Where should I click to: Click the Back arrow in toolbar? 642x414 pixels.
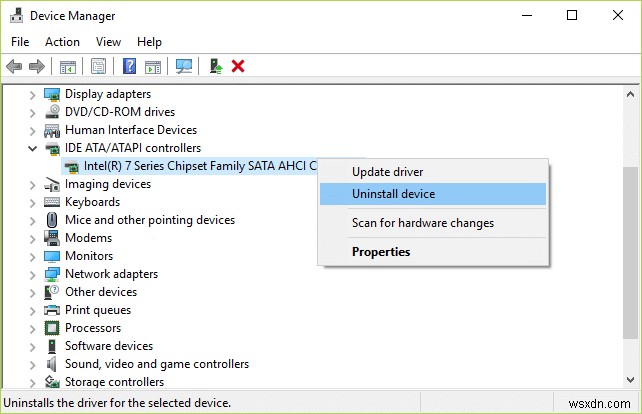(x=14, y=66)
